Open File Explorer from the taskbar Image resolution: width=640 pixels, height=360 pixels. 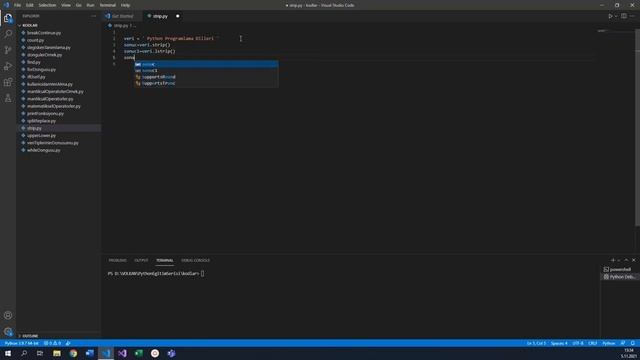tap(57, 353)
